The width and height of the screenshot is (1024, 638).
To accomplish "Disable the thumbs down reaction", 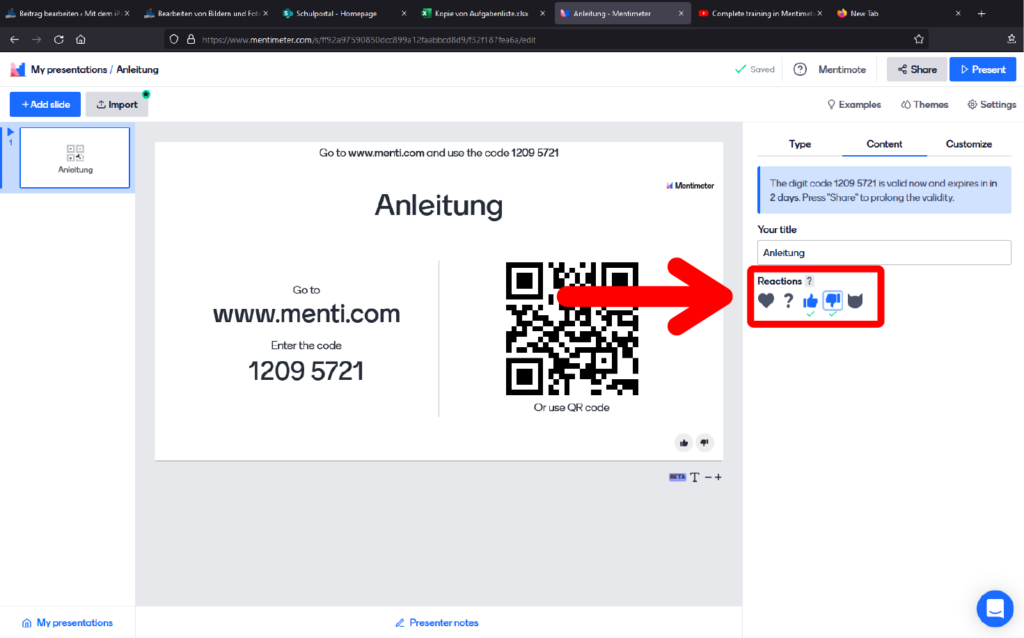I will click(x=832, y=300).
